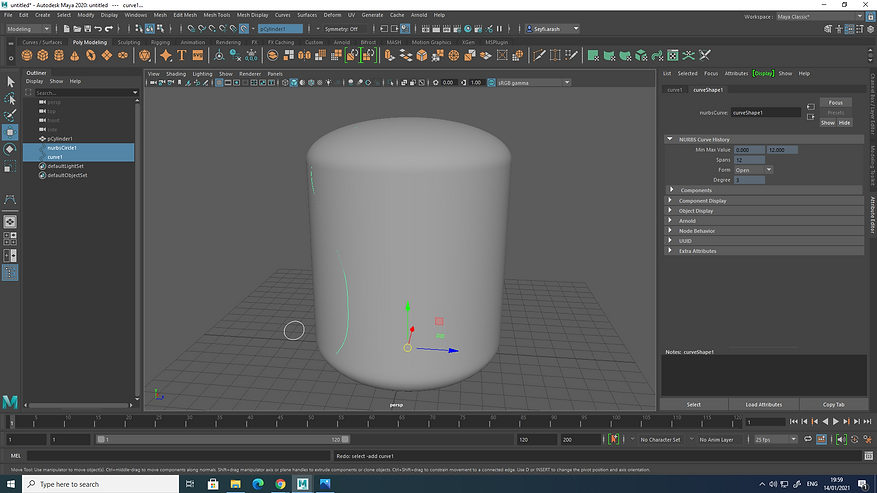This screenshot has width=877, height=493.
Task: Switch to the curve1 Attribute Editor tab
Action: 675,90
